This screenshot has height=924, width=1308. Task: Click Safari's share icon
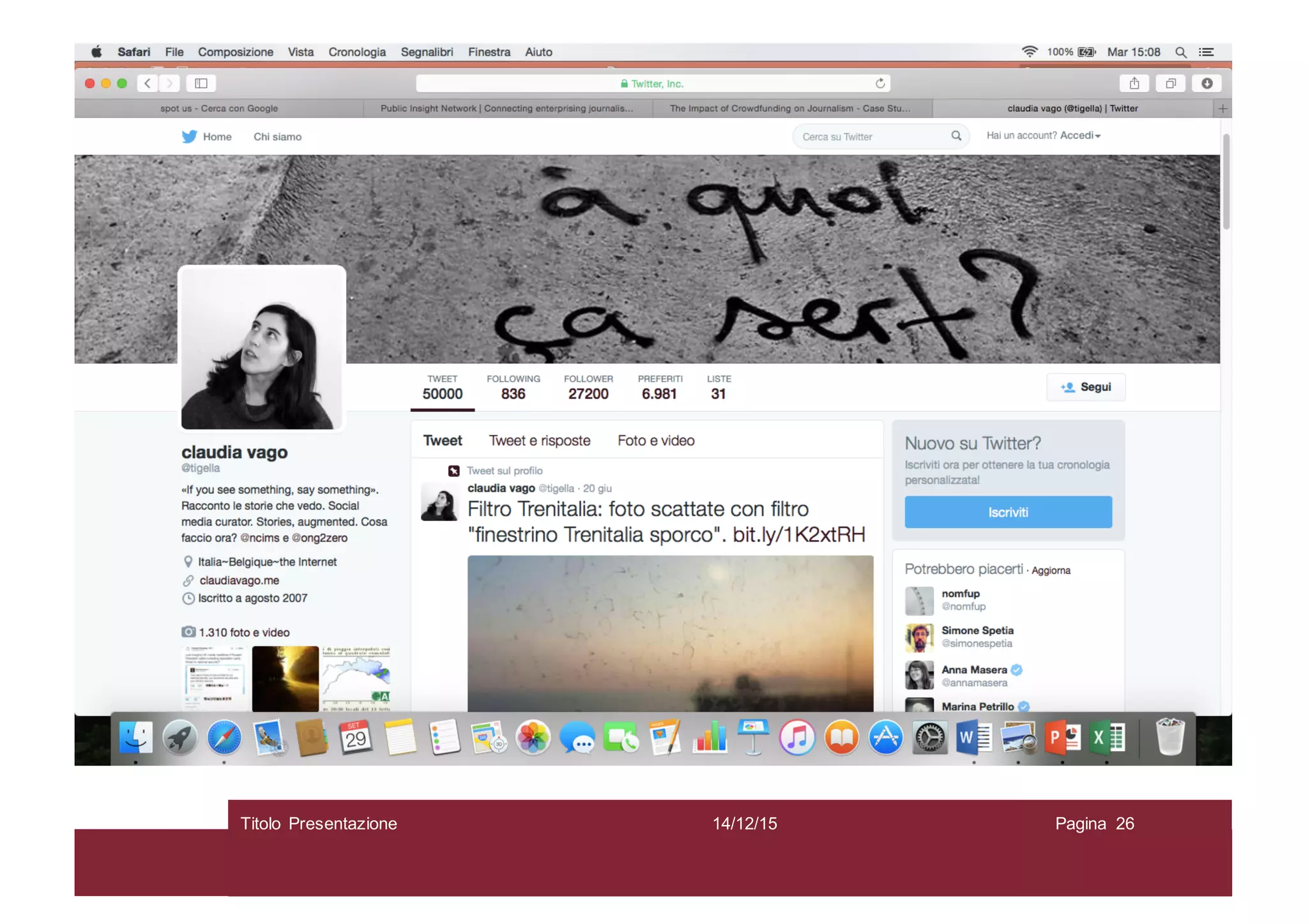click(x=1134, y=84)
